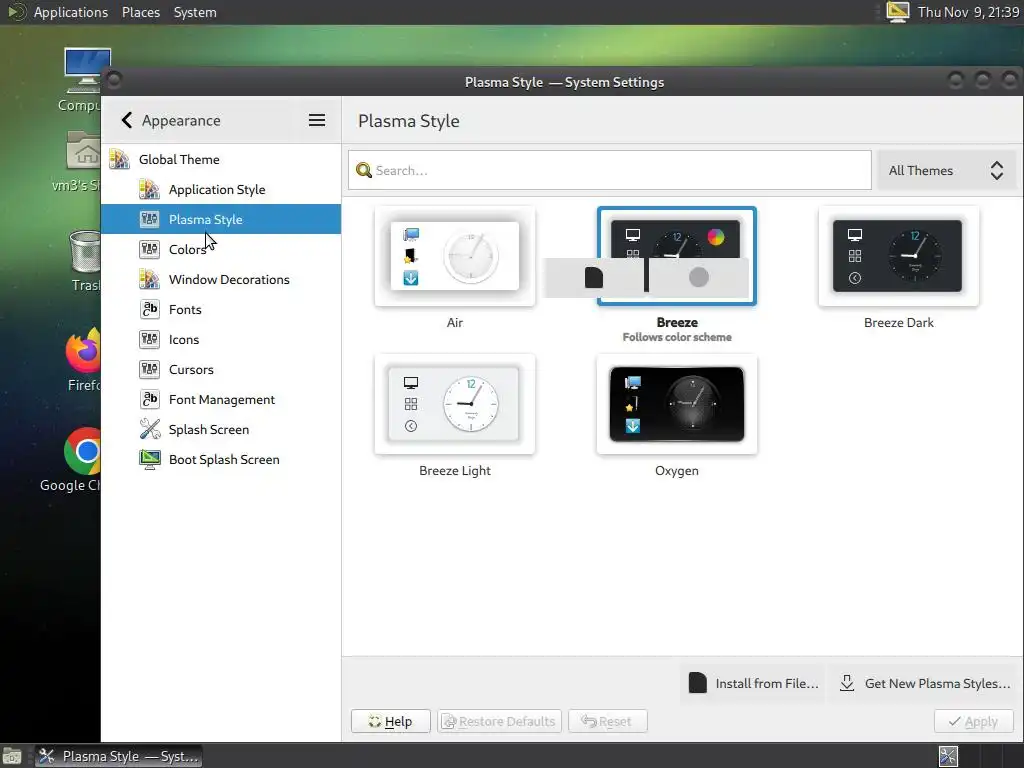Select Icons in the sidebar
Screen dimensions: 1024x768
(221, 340)
